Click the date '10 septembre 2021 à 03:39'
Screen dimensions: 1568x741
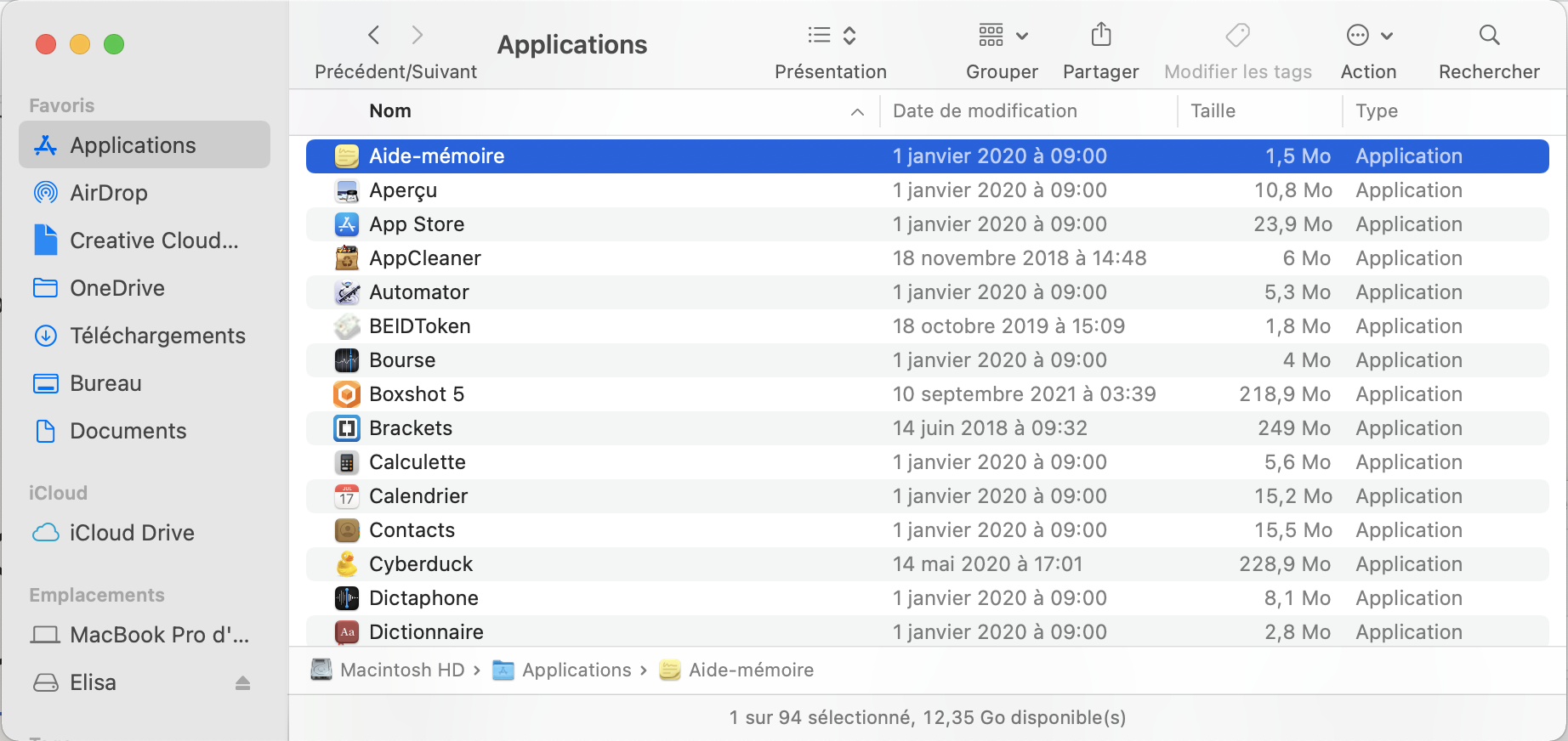[x=1025, y=394]
